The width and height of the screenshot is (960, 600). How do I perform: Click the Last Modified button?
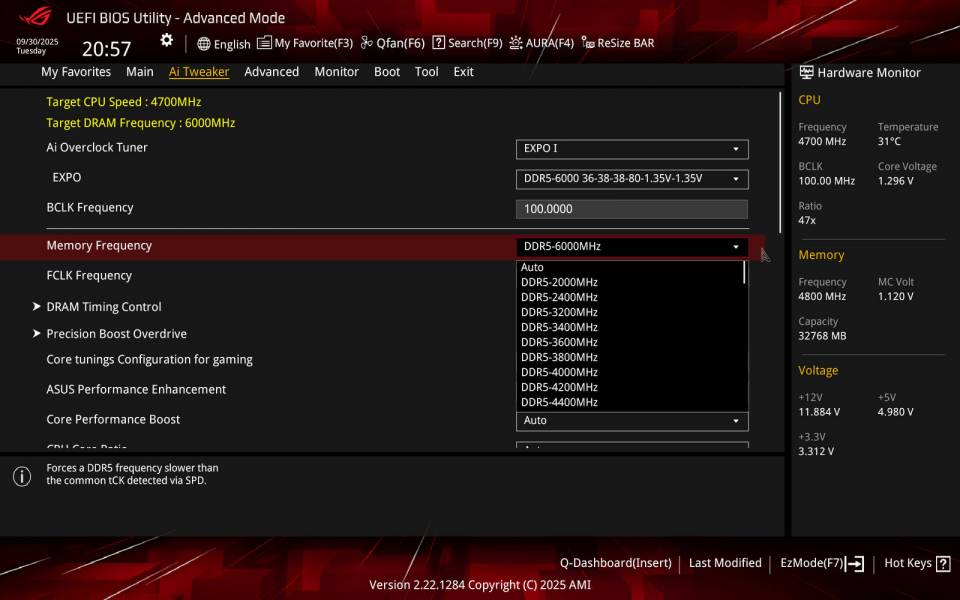pyautogui.click(x=725, y=562)
